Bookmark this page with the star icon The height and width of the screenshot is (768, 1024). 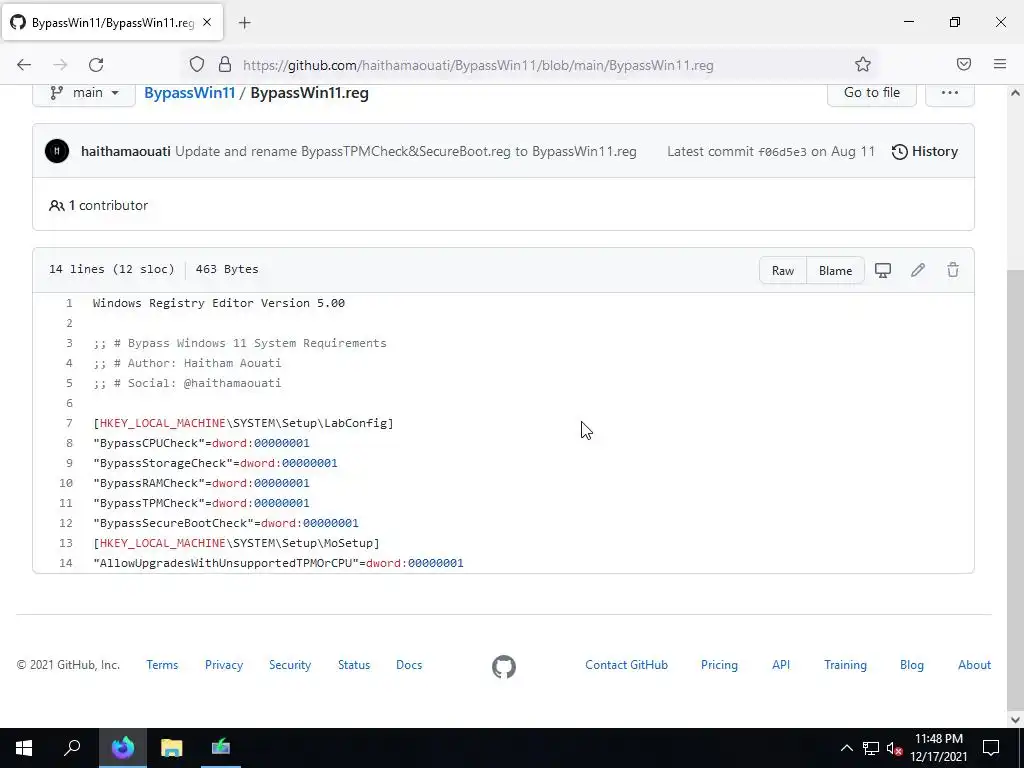tap(863, 64)
